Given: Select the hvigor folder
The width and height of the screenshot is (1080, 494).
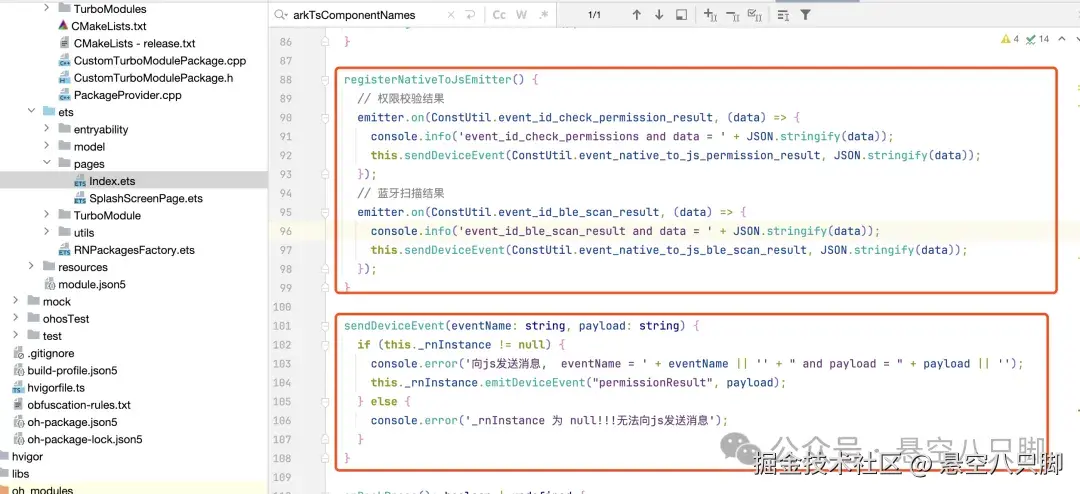Looking at the screenshot, I should point(28,457).
